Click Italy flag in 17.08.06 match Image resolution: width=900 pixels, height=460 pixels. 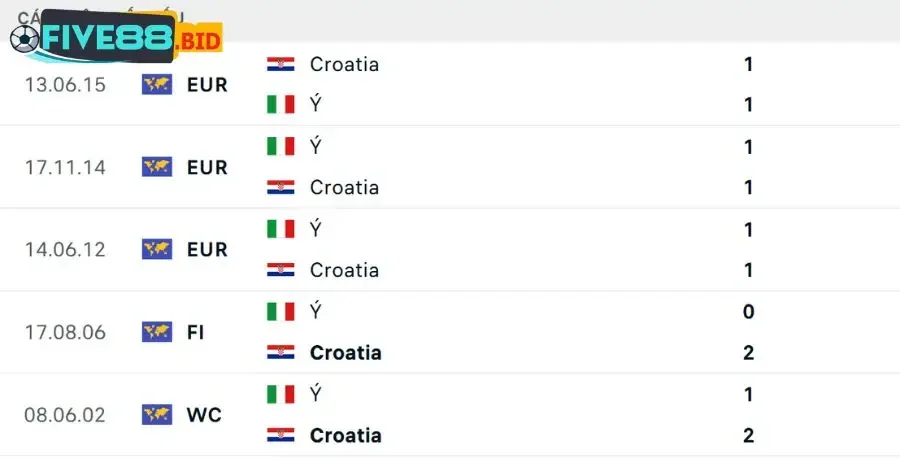point(281,311)
